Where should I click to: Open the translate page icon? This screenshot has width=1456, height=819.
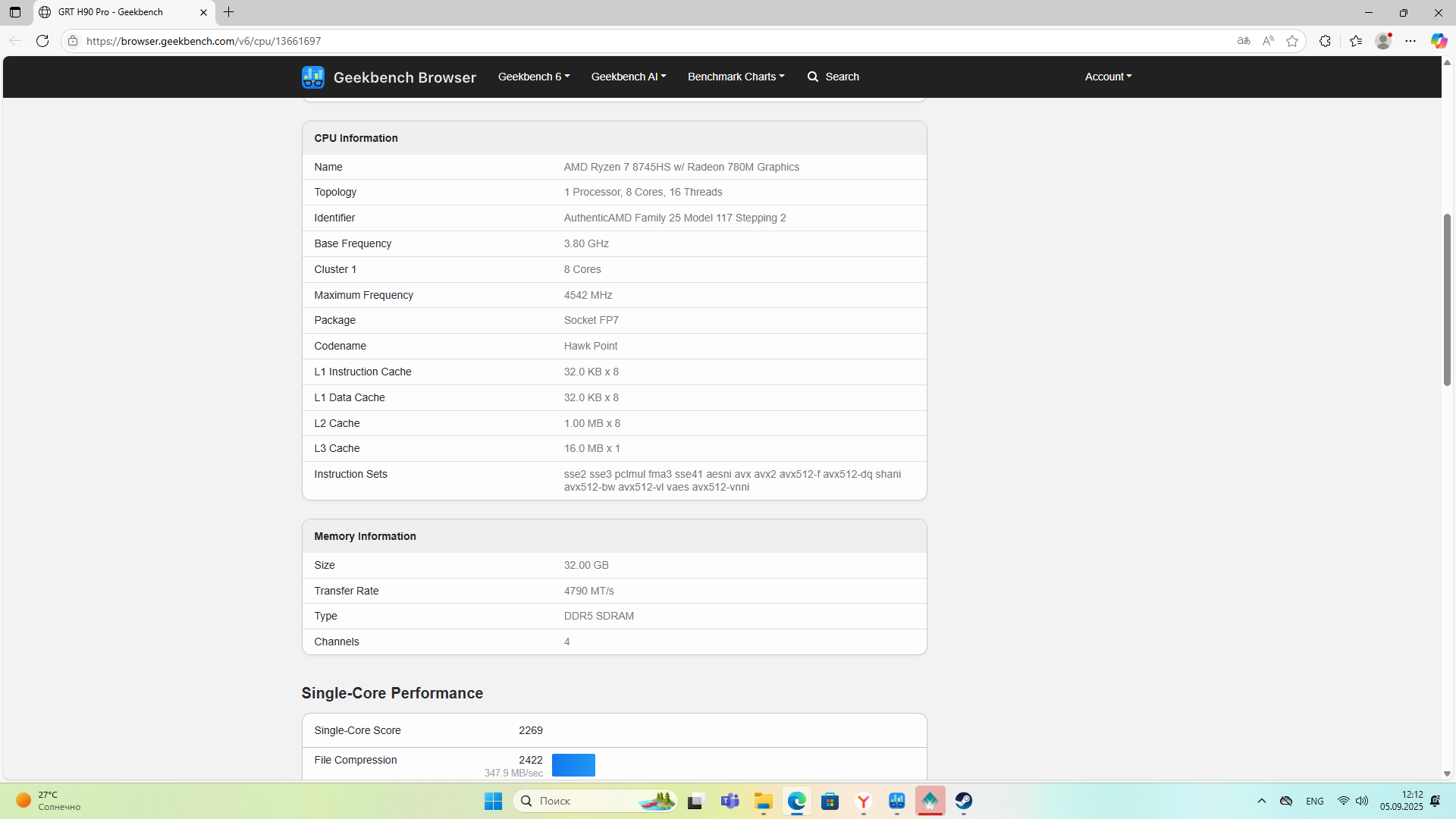[1244, 41]
